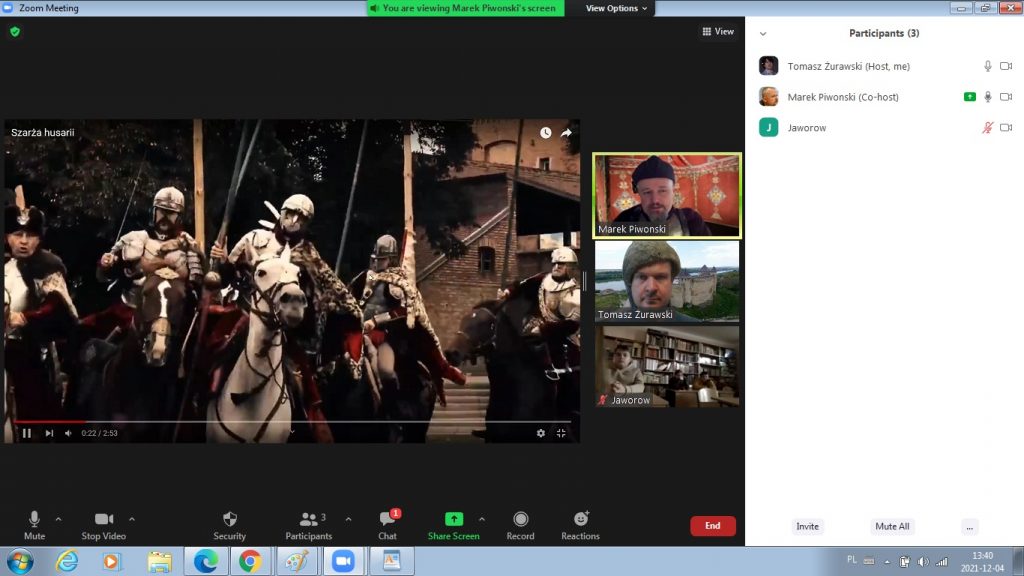Viewport: 1024px width, 576px height.
Task: Toggle the Participants list button
Action: tap(308, 524)
